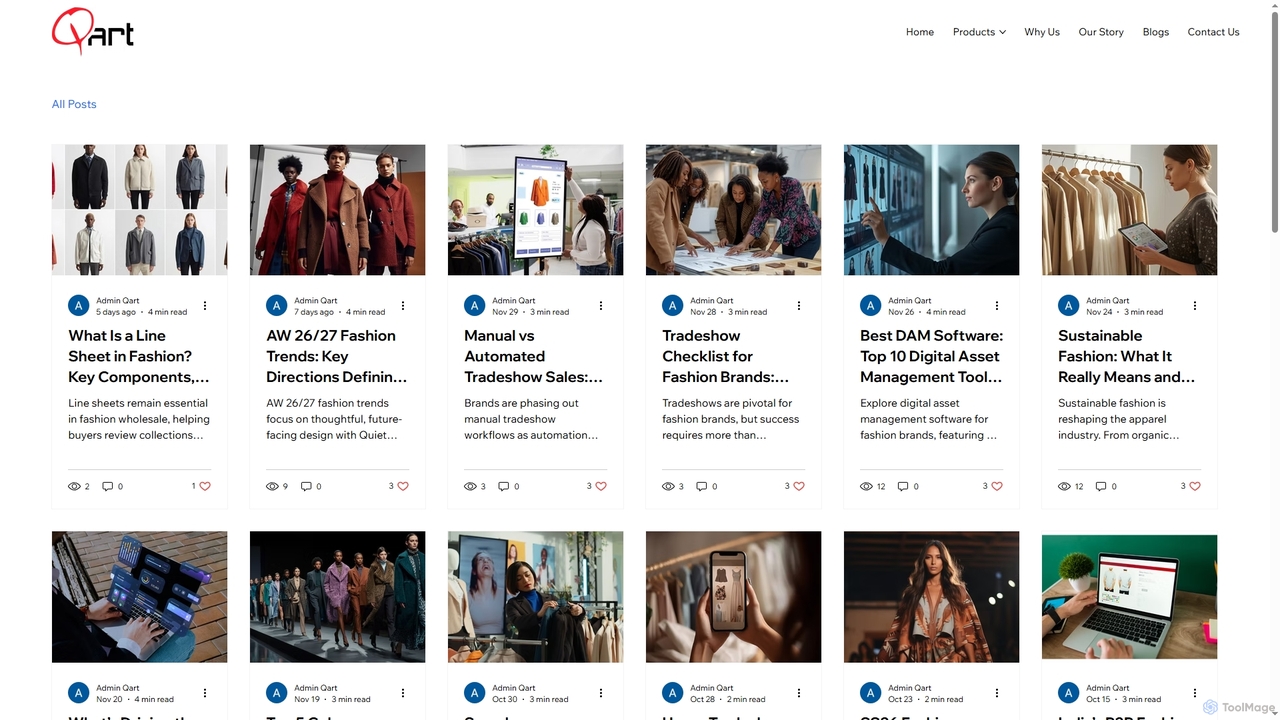This screenshot has height=720, width=1280.
Task: Click author avatar on Tradeshow Checklist post
Action: coord(673,306)
